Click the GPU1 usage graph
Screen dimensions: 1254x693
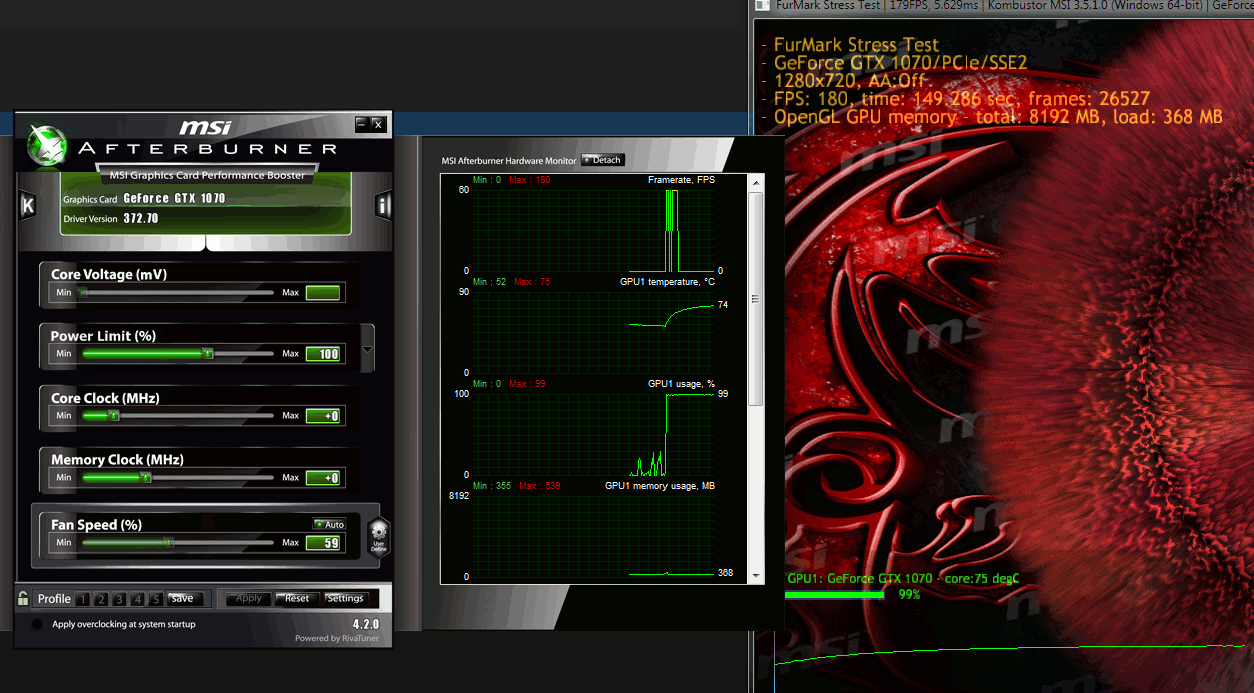[594, 434]
